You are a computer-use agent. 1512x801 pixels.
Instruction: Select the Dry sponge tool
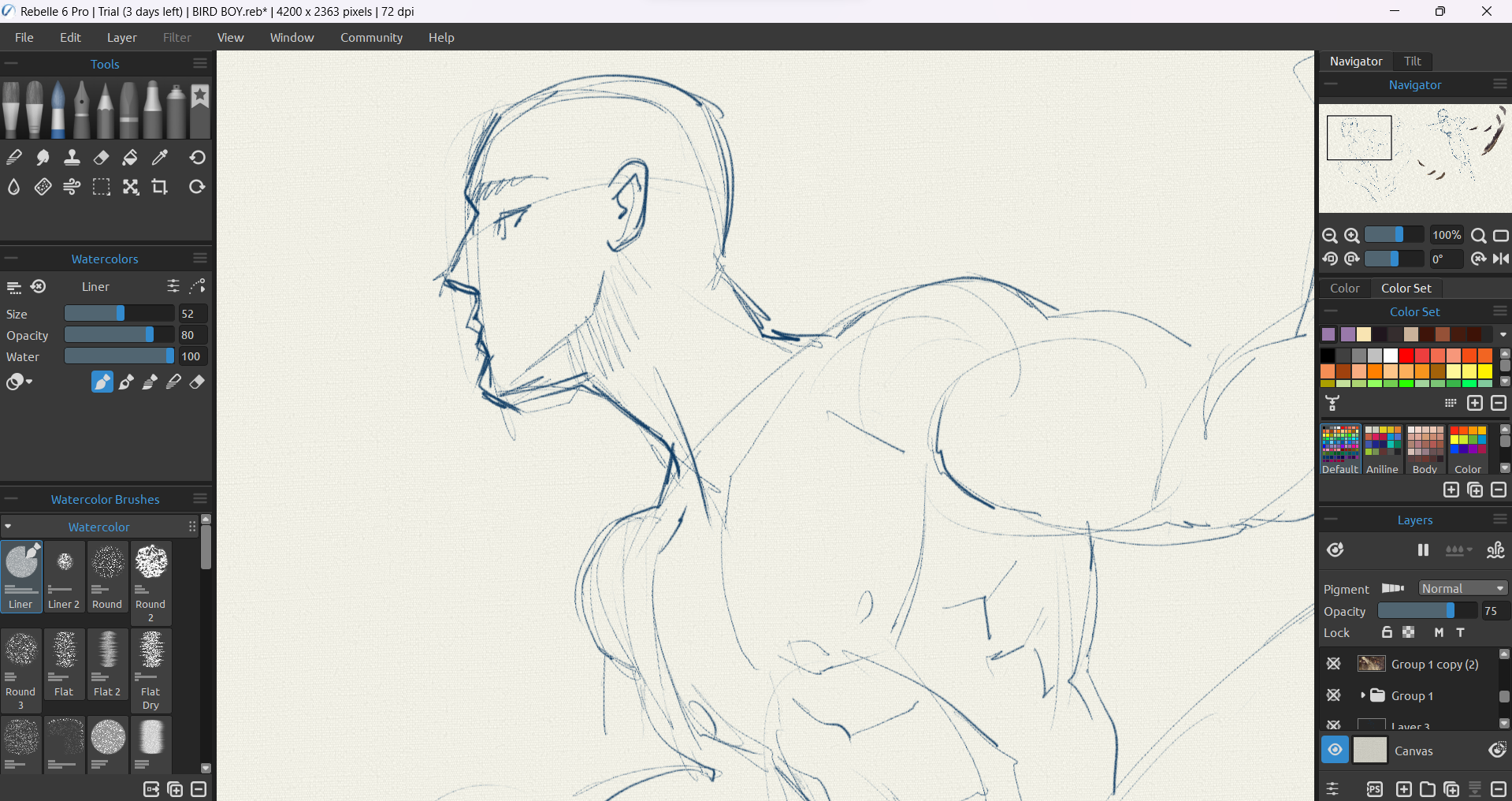[43, 187]
